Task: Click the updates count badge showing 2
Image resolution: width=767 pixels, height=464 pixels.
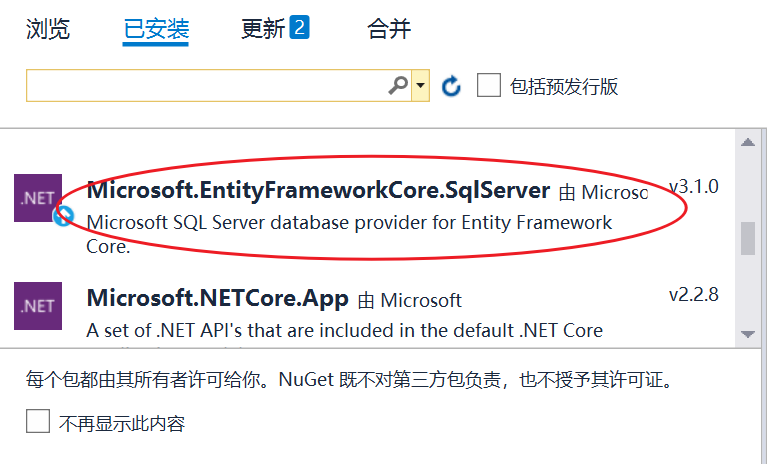Action: pos(299,27)
